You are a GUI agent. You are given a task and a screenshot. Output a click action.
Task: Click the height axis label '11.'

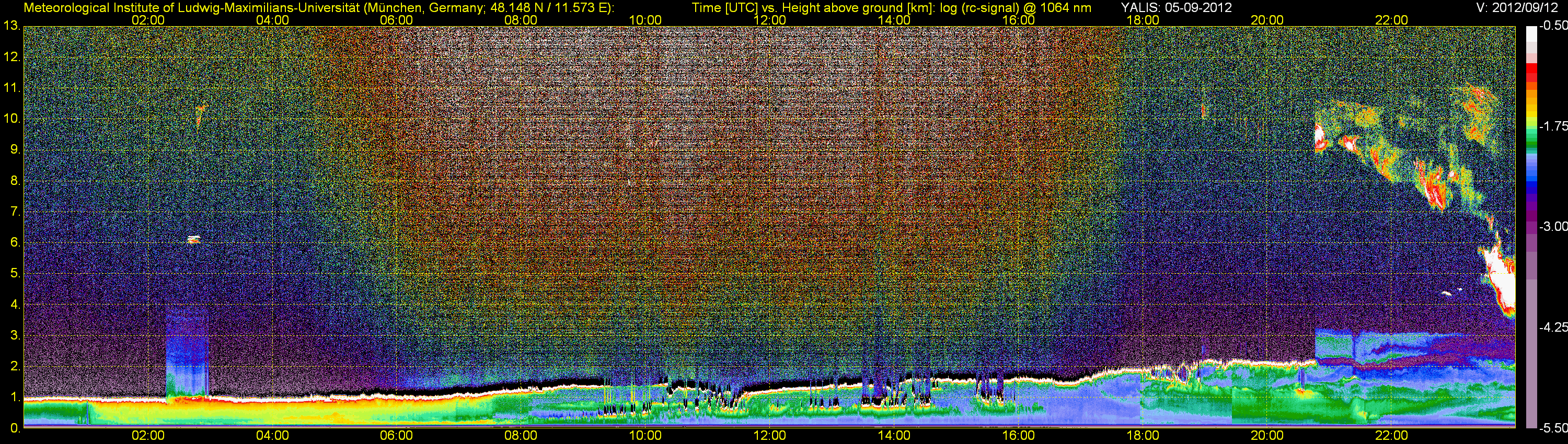[12, 88]
